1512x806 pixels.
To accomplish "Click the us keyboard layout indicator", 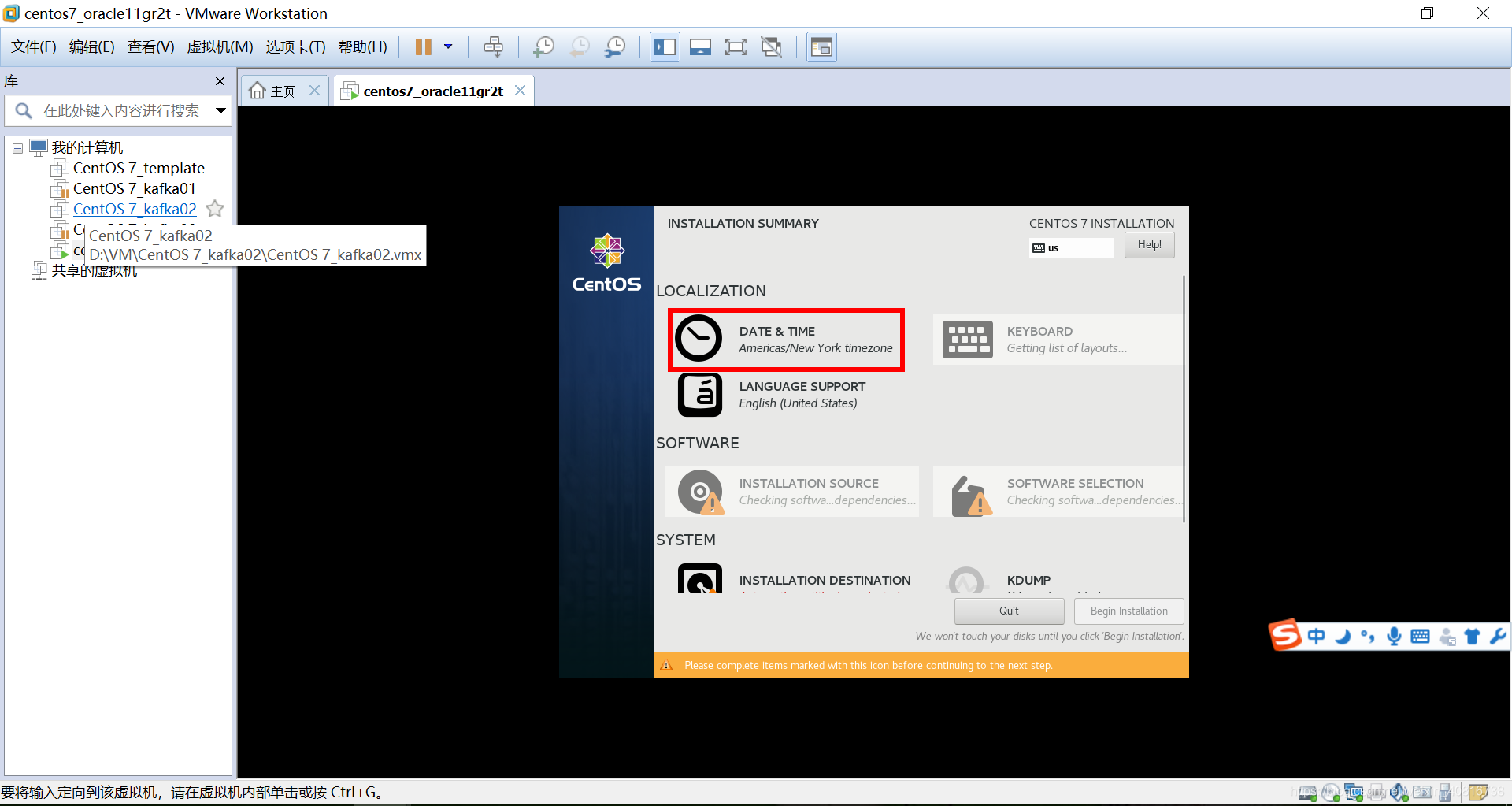I will [x=1071, y=248].
